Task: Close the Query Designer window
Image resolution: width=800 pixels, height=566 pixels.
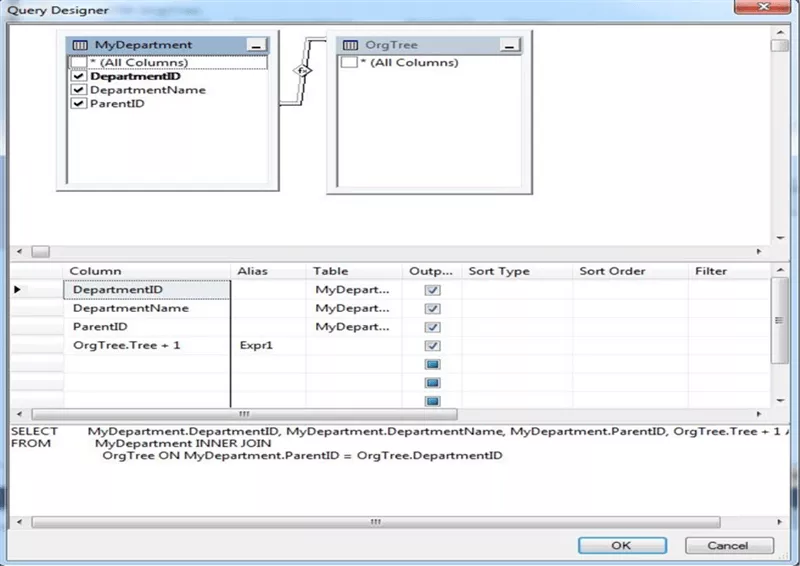Action: [x=762, y=7]
